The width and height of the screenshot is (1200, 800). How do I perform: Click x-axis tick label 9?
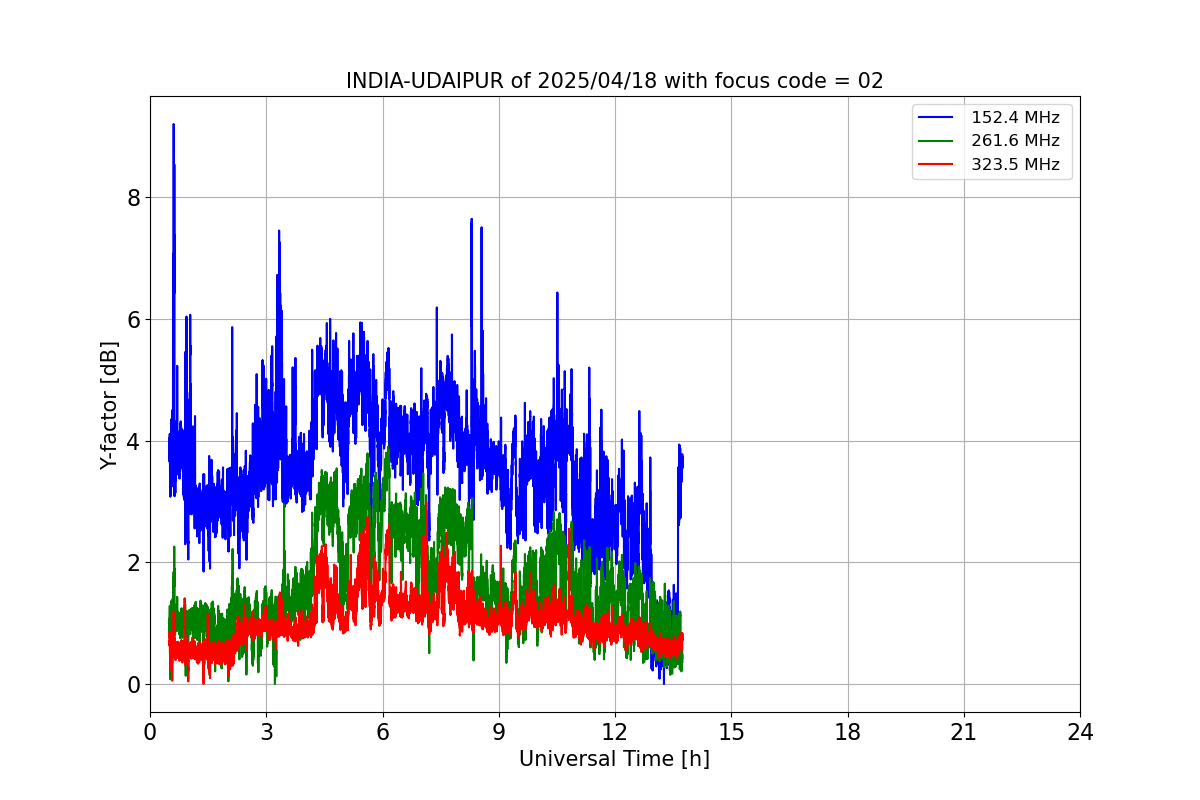click(499, 732)
